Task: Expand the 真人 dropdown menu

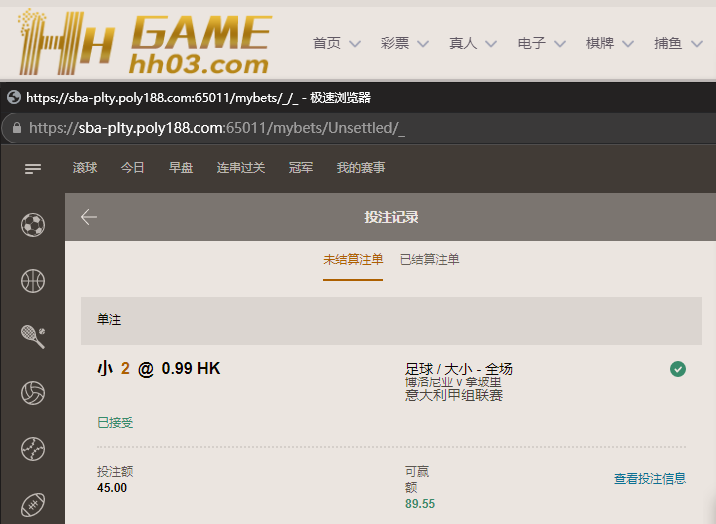Action: pos(472,43)
